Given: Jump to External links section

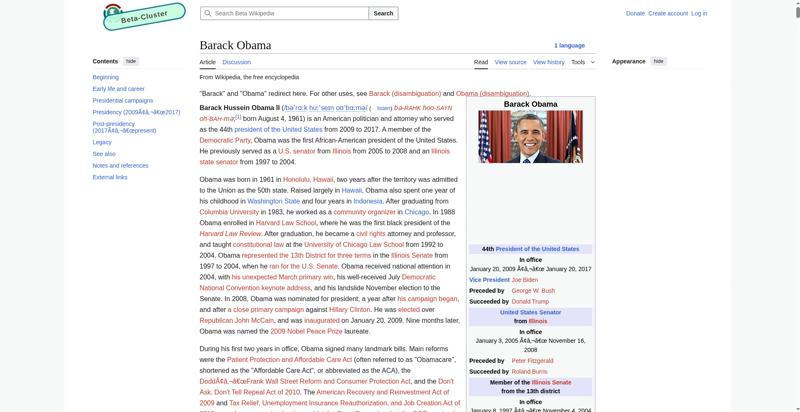Looking at the screenshot, I should pos(110,177).
